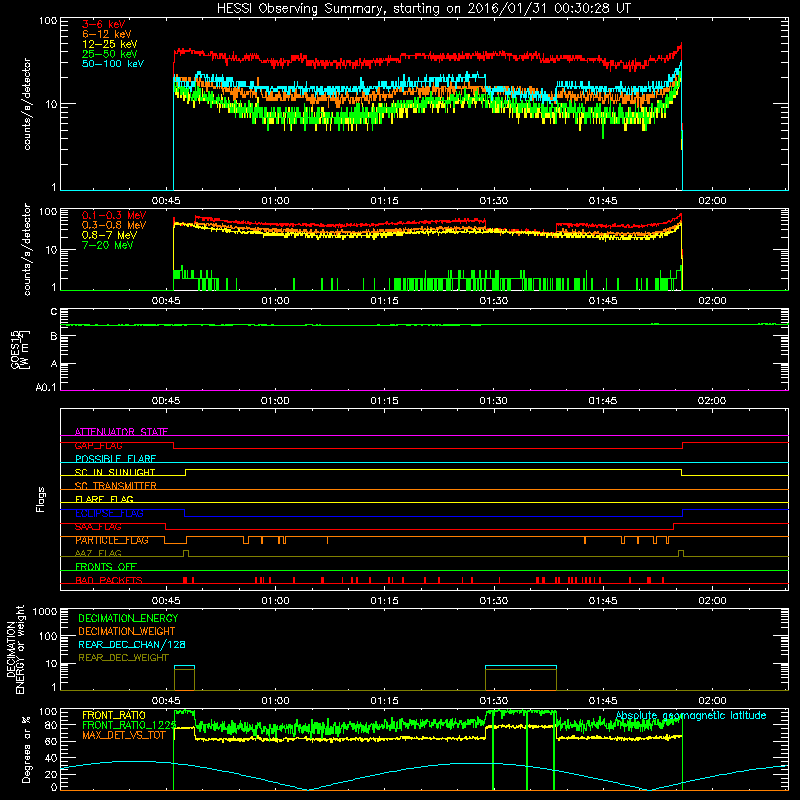Click the MAX_DET_VS_TOT legend label

click(124, 735)
